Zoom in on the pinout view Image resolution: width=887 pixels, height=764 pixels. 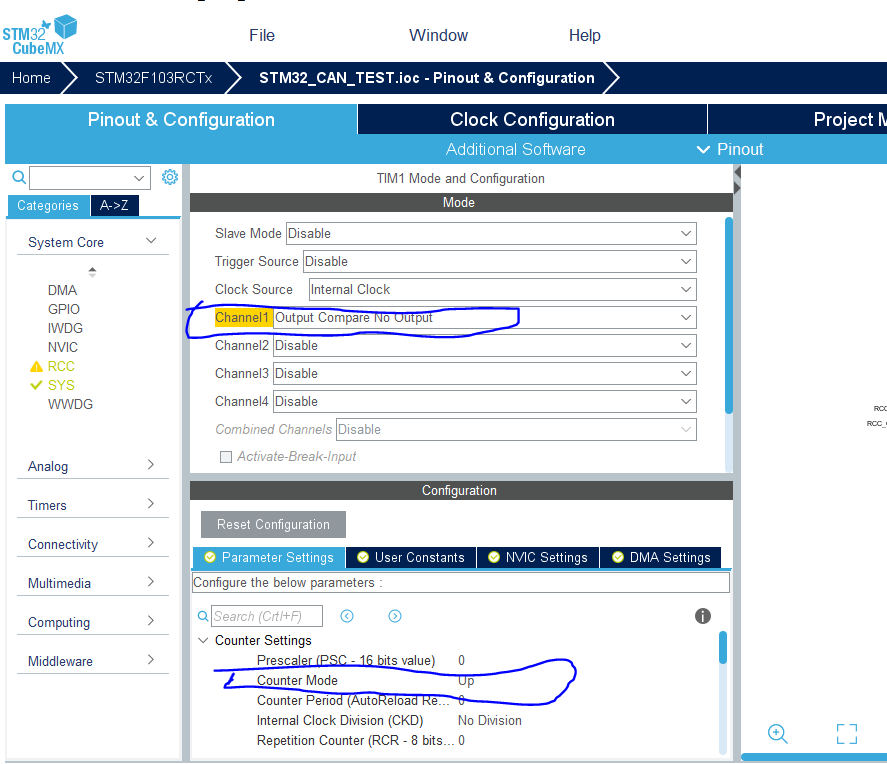click(777, 733)
